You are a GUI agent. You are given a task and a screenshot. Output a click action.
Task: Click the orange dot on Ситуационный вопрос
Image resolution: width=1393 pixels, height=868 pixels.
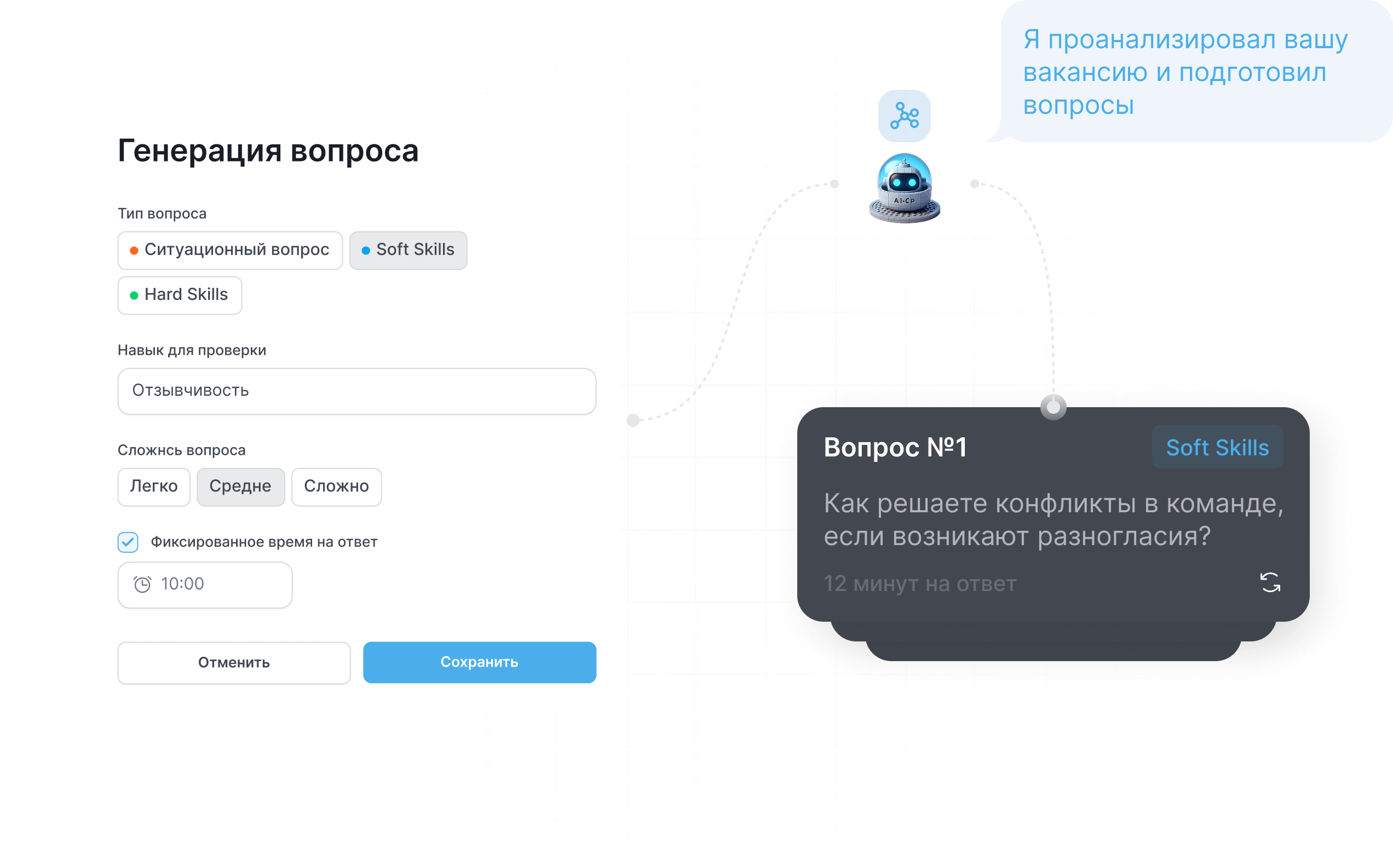click(134, 250)
